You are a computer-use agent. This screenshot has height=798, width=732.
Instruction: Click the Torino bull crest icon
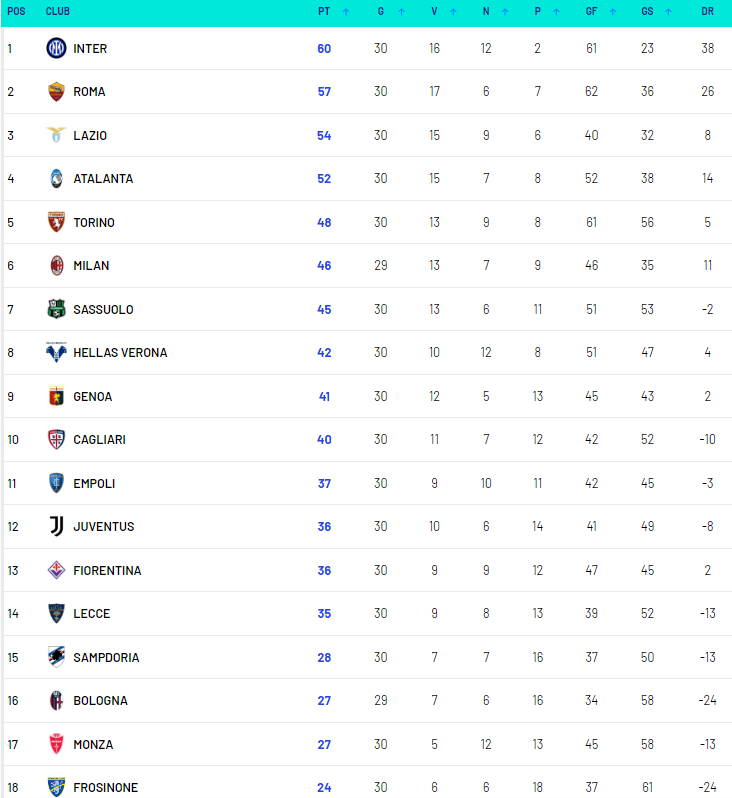[56, 222]
